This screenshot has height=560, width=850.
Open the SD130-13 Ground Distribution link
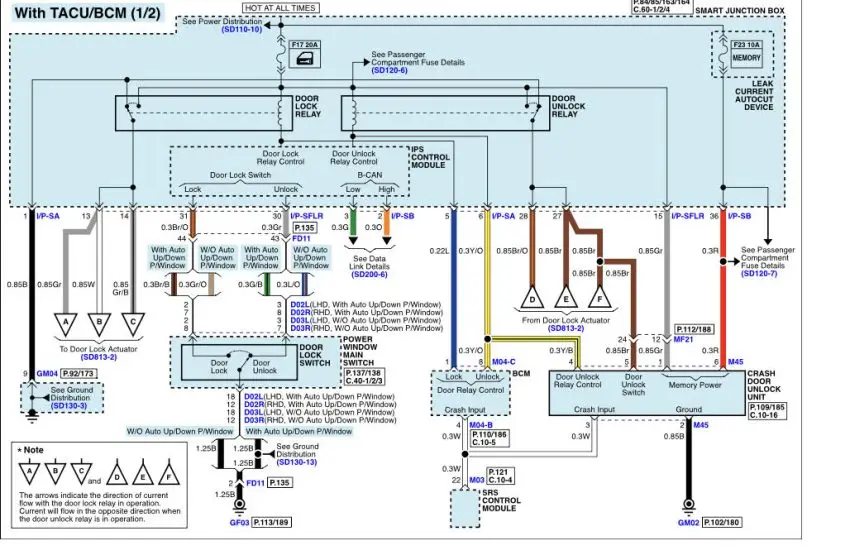click(x=297, y=461)
